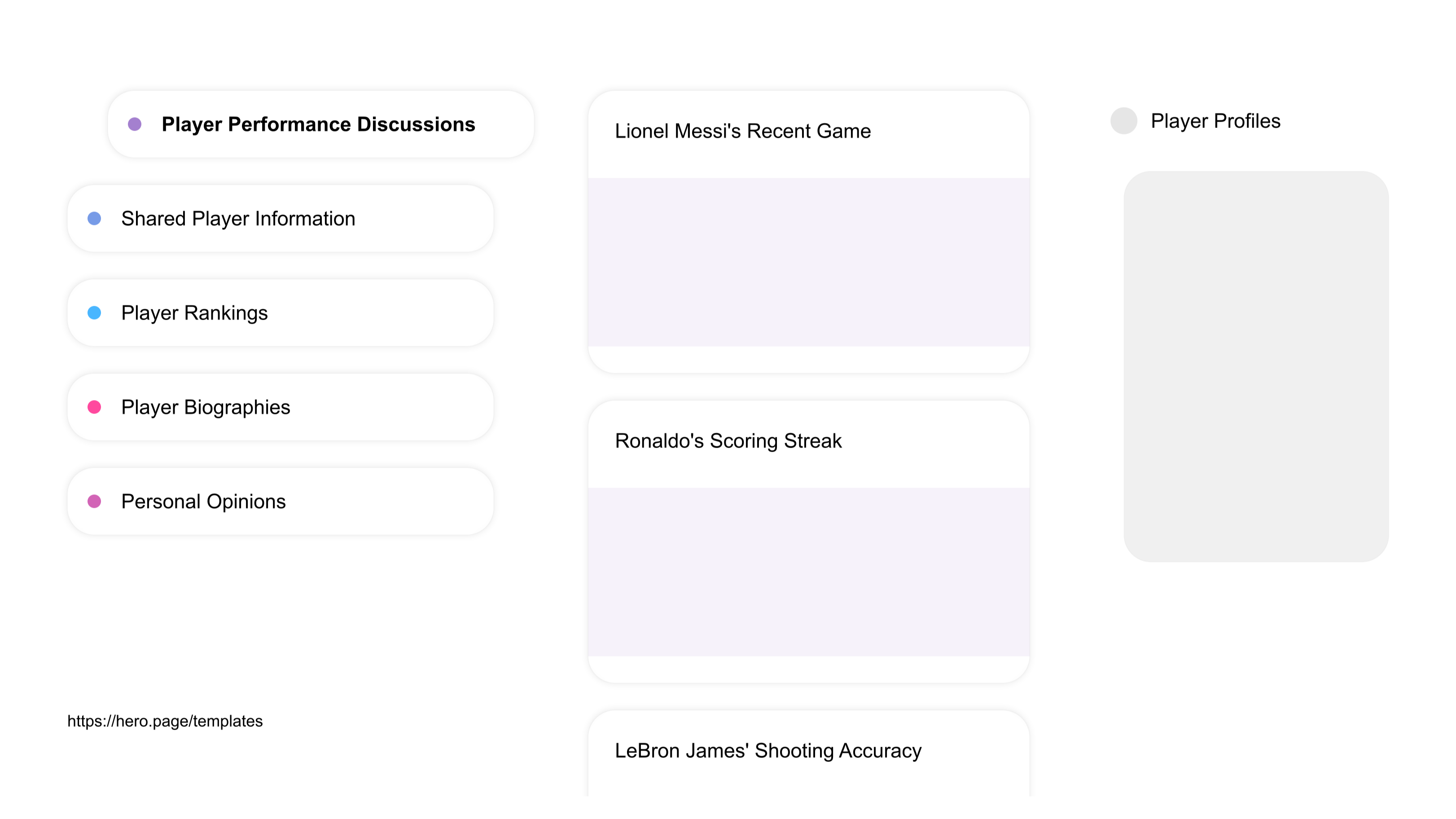This screenshot has height=819, width=1456.
Task: Click the gray circle beside Player Profiles
Action: (1124, 120)
